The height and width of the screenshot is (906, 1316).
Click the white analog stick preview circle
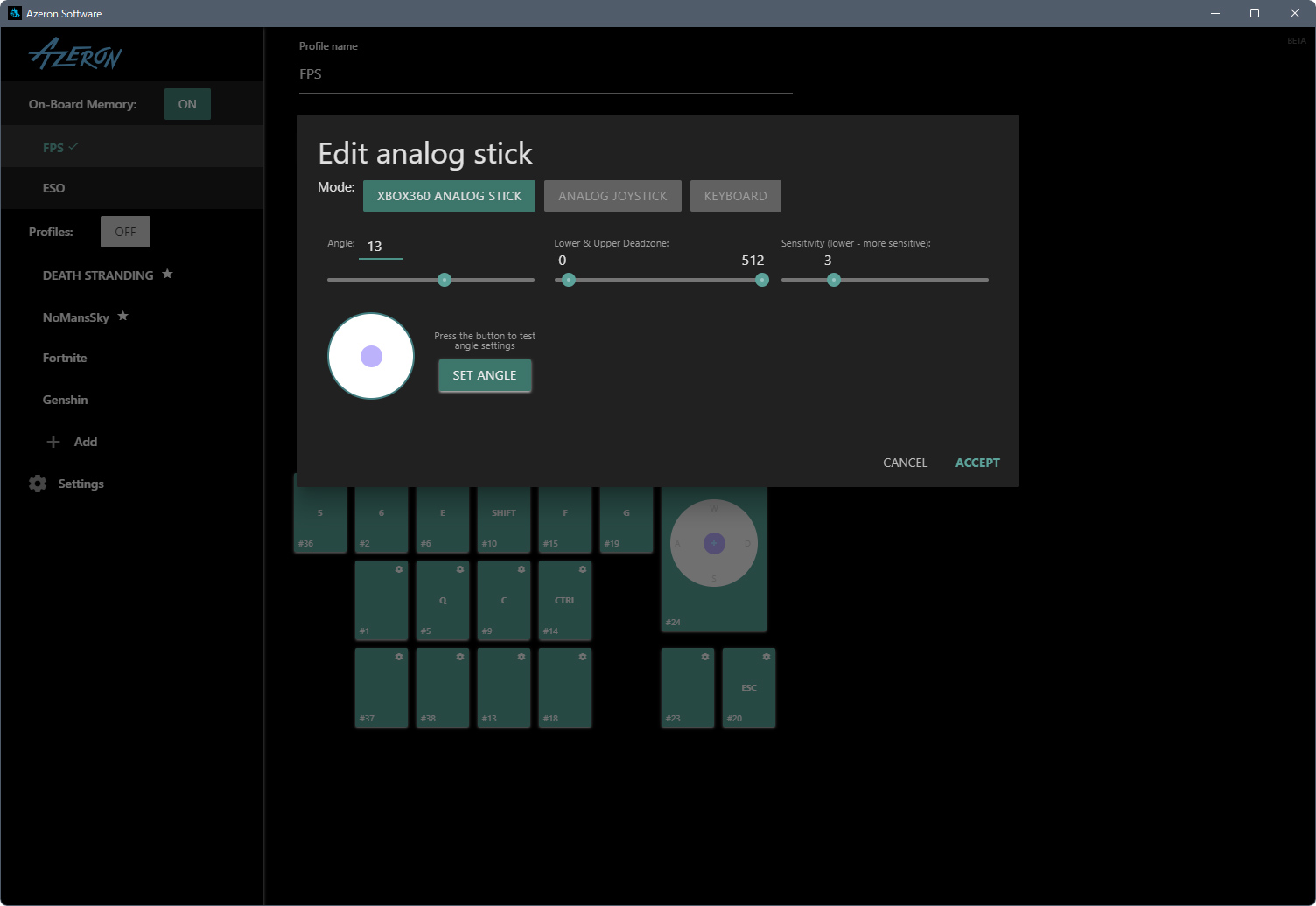click(371, 356)
